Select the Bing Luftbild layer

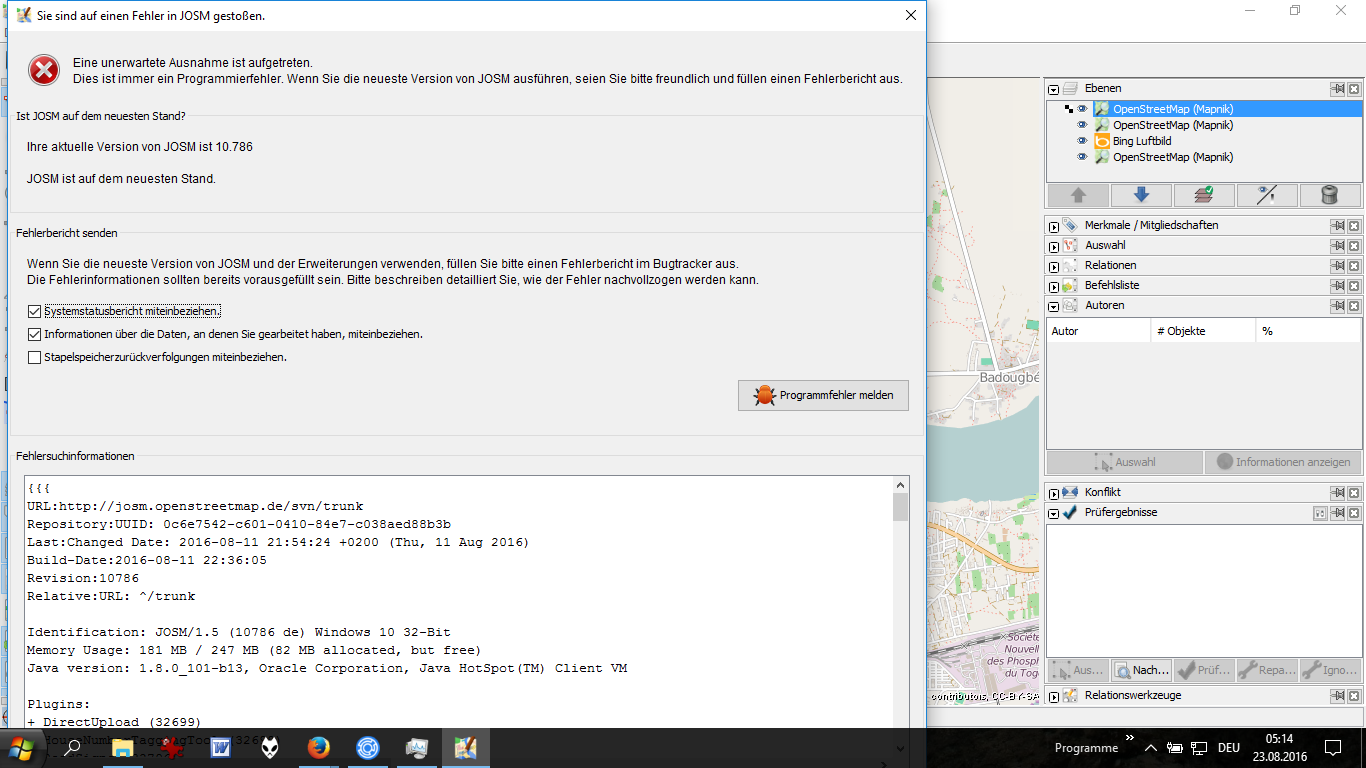pos(1141,141)
